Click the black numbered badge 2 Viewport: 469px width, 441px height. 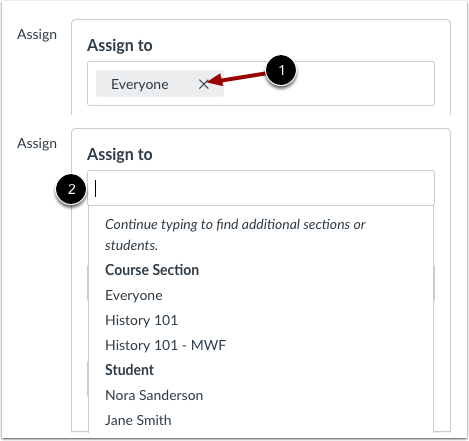tap(71, 189)
